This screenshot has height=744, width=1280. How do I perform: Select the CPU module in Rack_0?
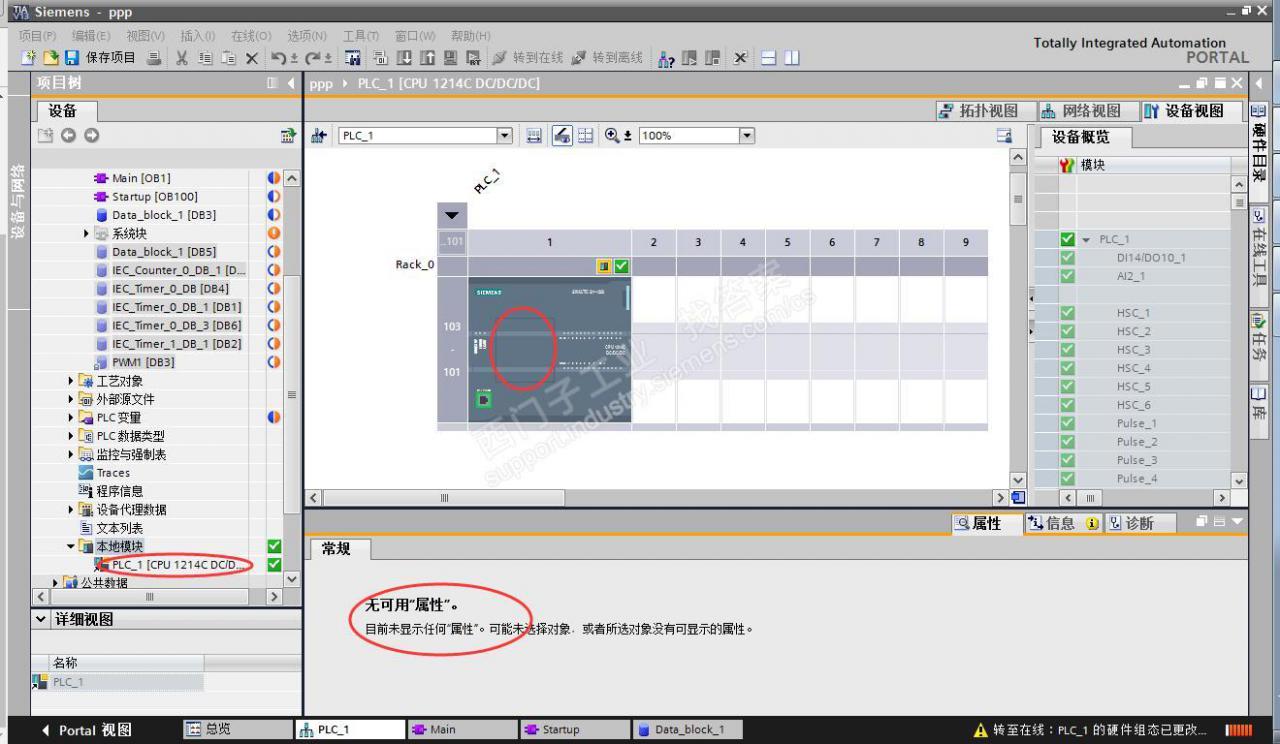[x=549, y=349]
